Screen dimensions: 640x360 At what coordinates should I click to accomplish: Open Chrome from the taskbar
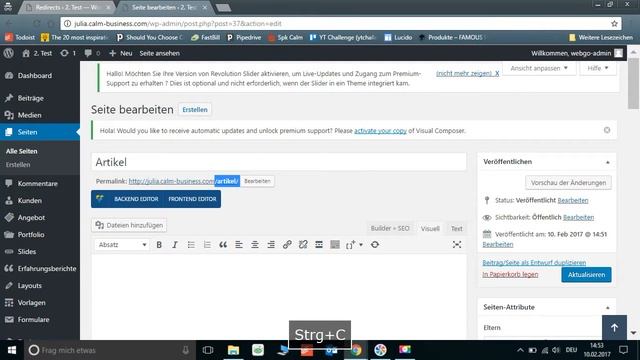(356, 350)
